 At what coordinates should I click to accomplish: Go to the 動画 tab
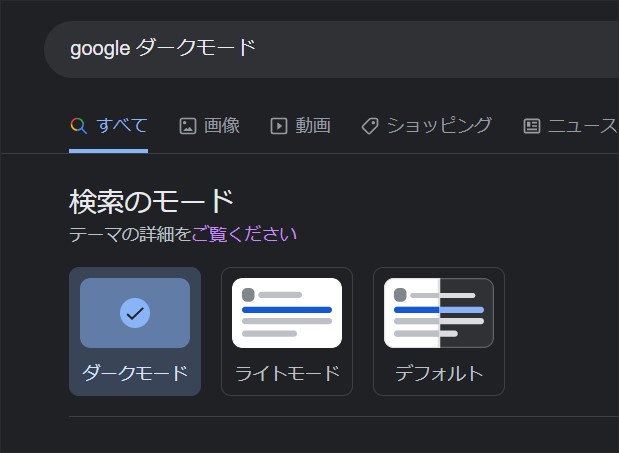click(x=313, y=126)
